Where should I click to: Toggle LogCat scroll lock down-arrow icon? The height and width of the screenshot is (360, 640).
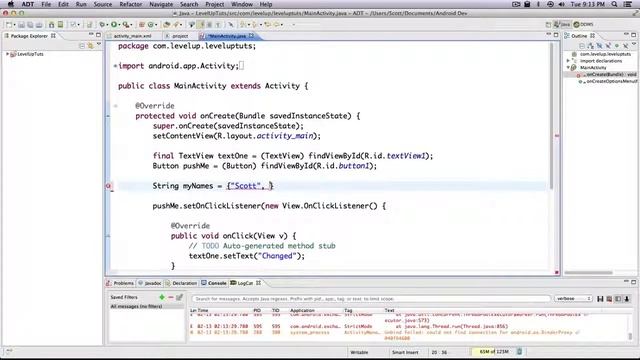click(627, 299)
